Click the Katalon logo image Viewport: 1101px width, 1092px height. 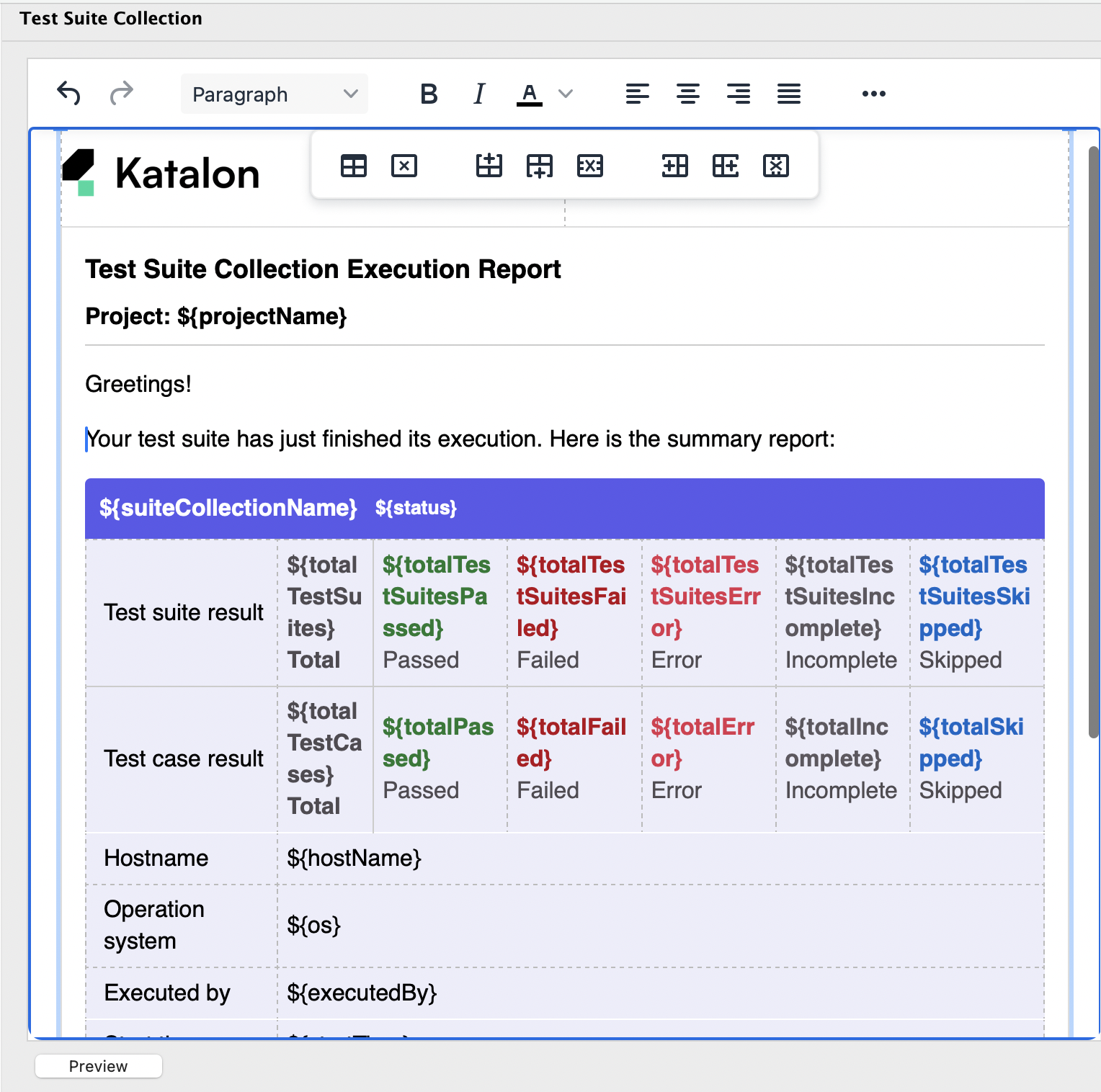161,173
